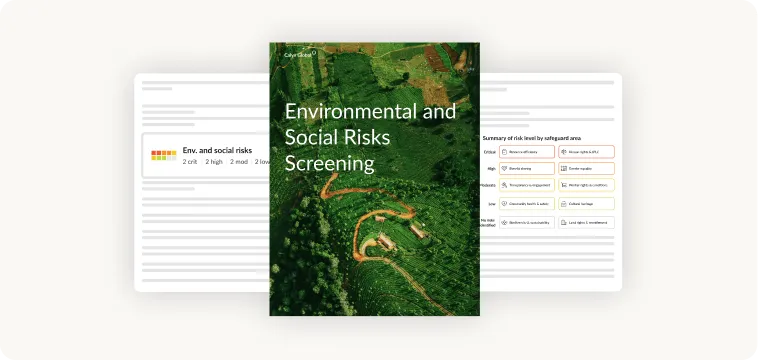Click the 'Critical' risk level row label

[x=490, y=152]
